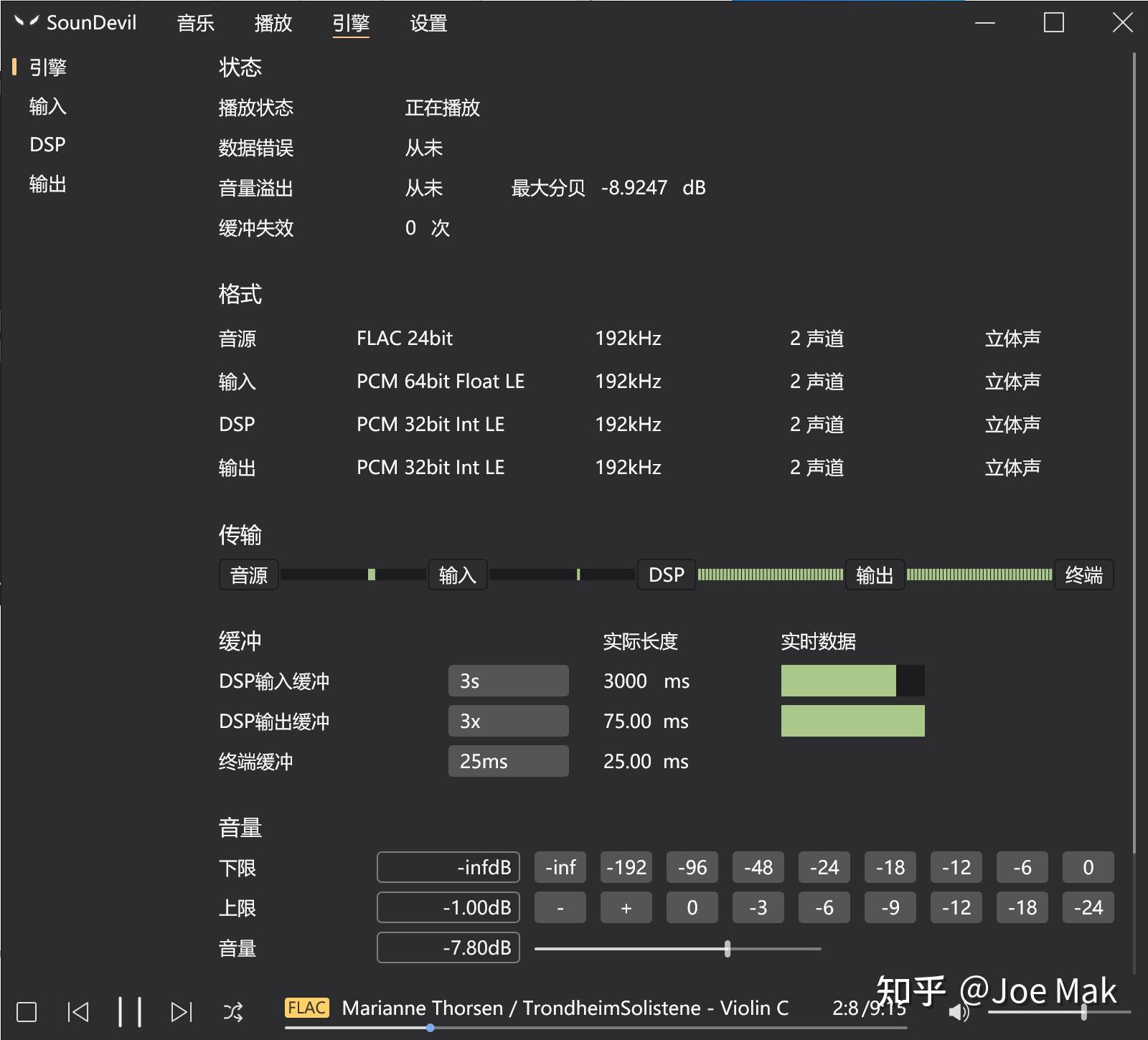This screenshot has height=1040, width=1148.
Task: Set lower limit to -192 preset
Action: [626, 867]
